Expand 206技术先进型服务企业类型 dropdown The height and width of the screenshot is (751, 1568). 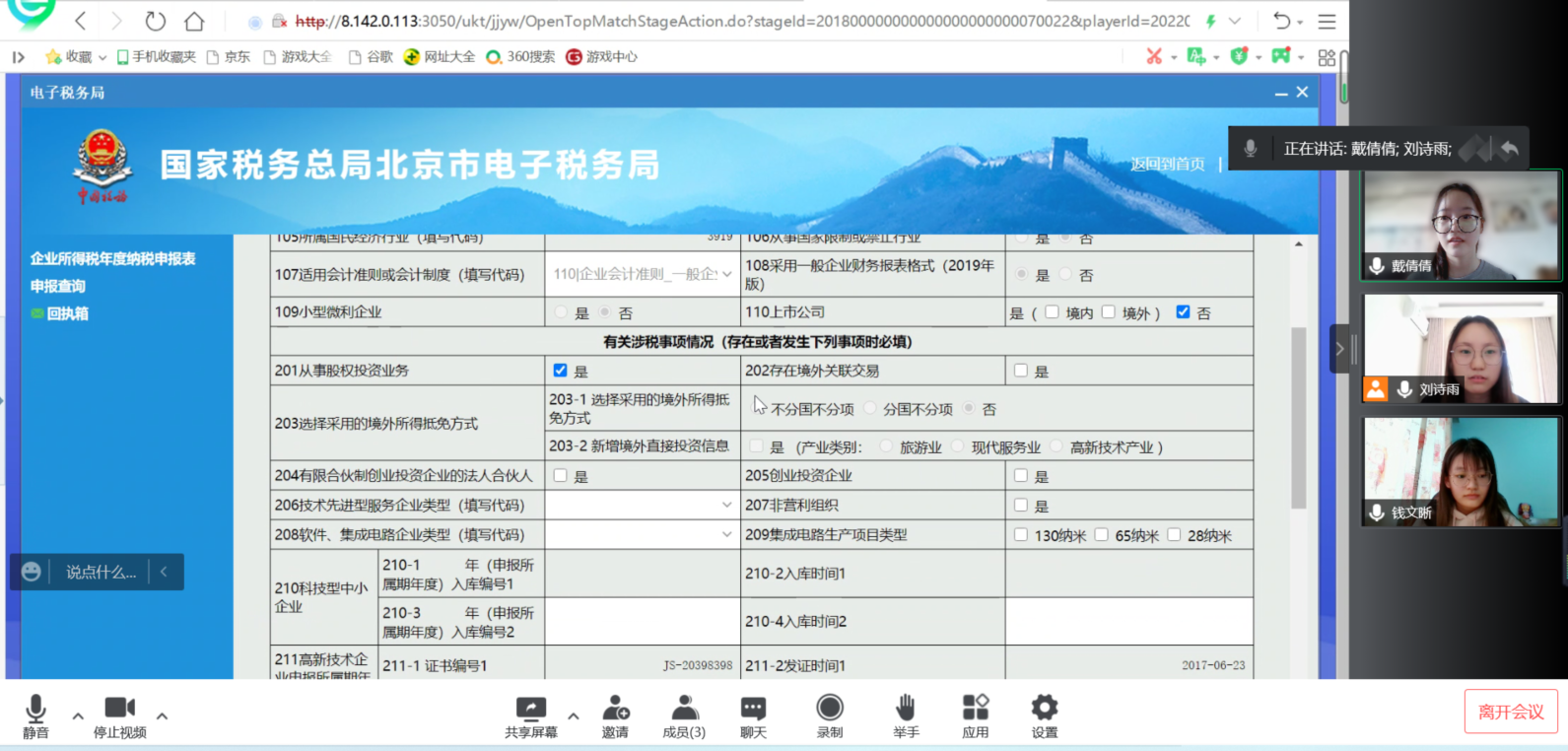726,505
